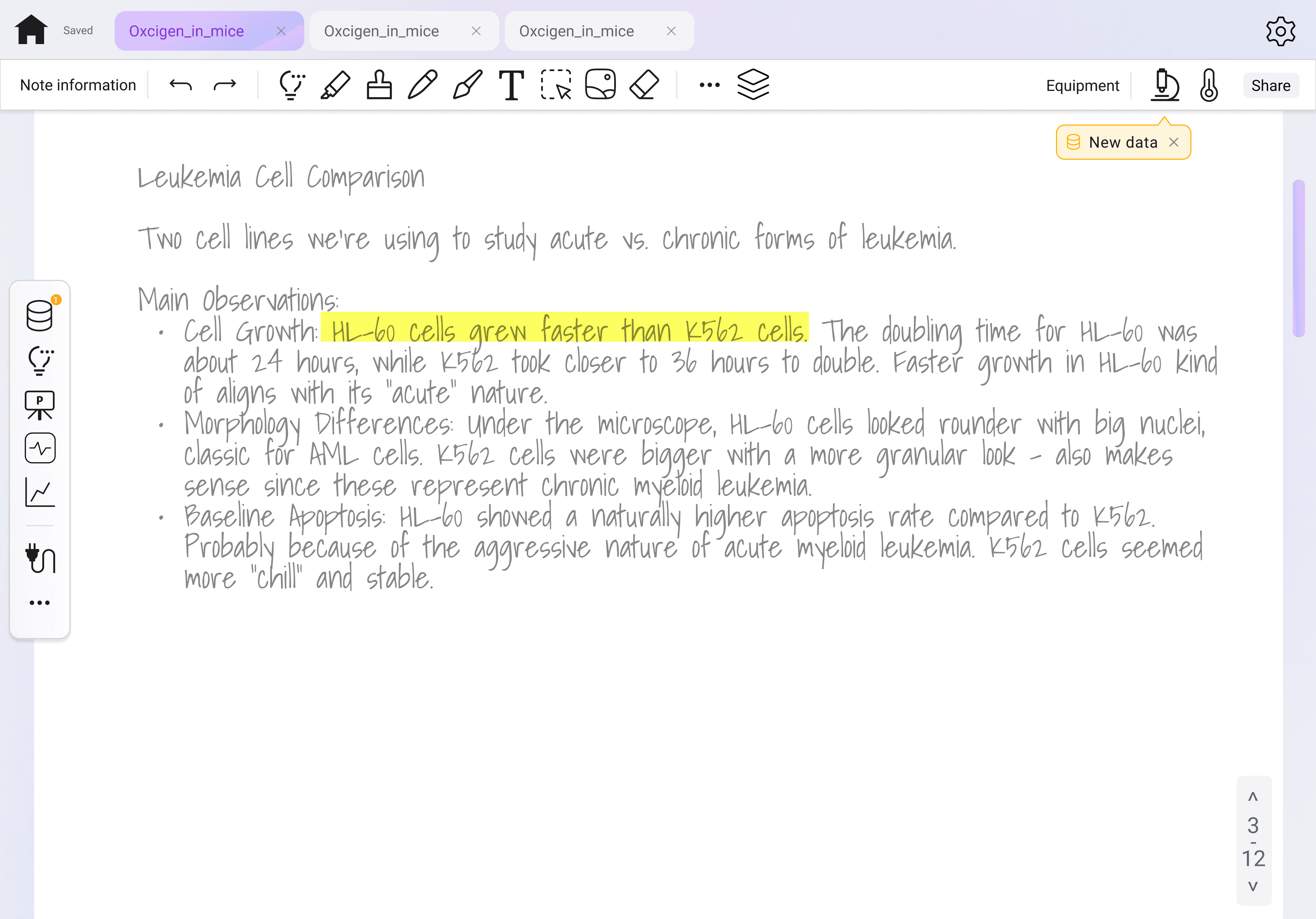Open the line chart sidebar icon

(40, 492)
